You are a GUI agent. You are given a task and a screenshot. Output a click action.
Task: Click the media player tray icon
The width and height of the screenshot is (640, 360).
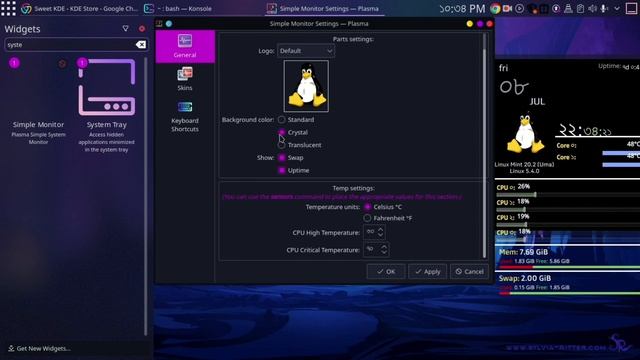point(519,9)
